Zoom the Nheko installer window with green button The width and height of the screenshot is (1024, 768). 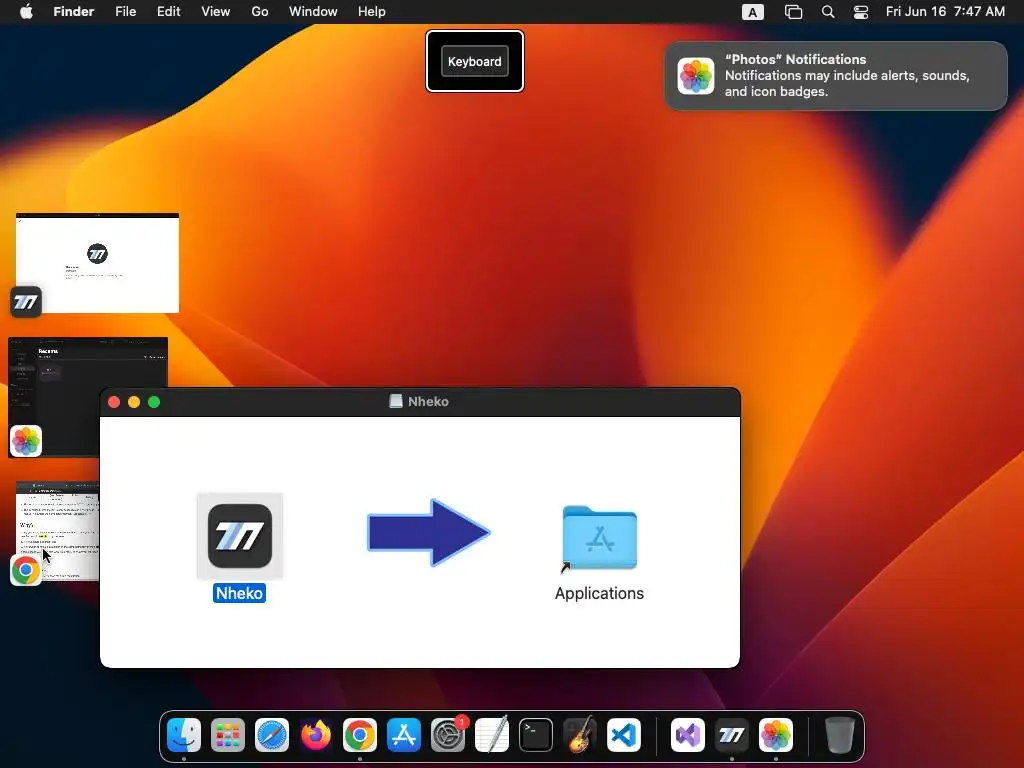(x=154, y=402)
